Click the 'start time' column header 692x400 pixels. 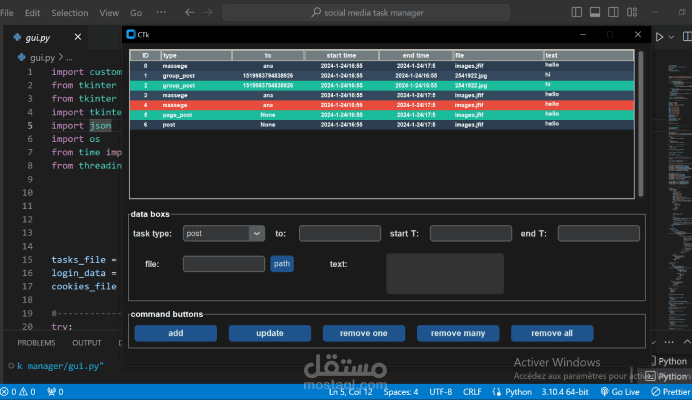click(x=341, y=56)
